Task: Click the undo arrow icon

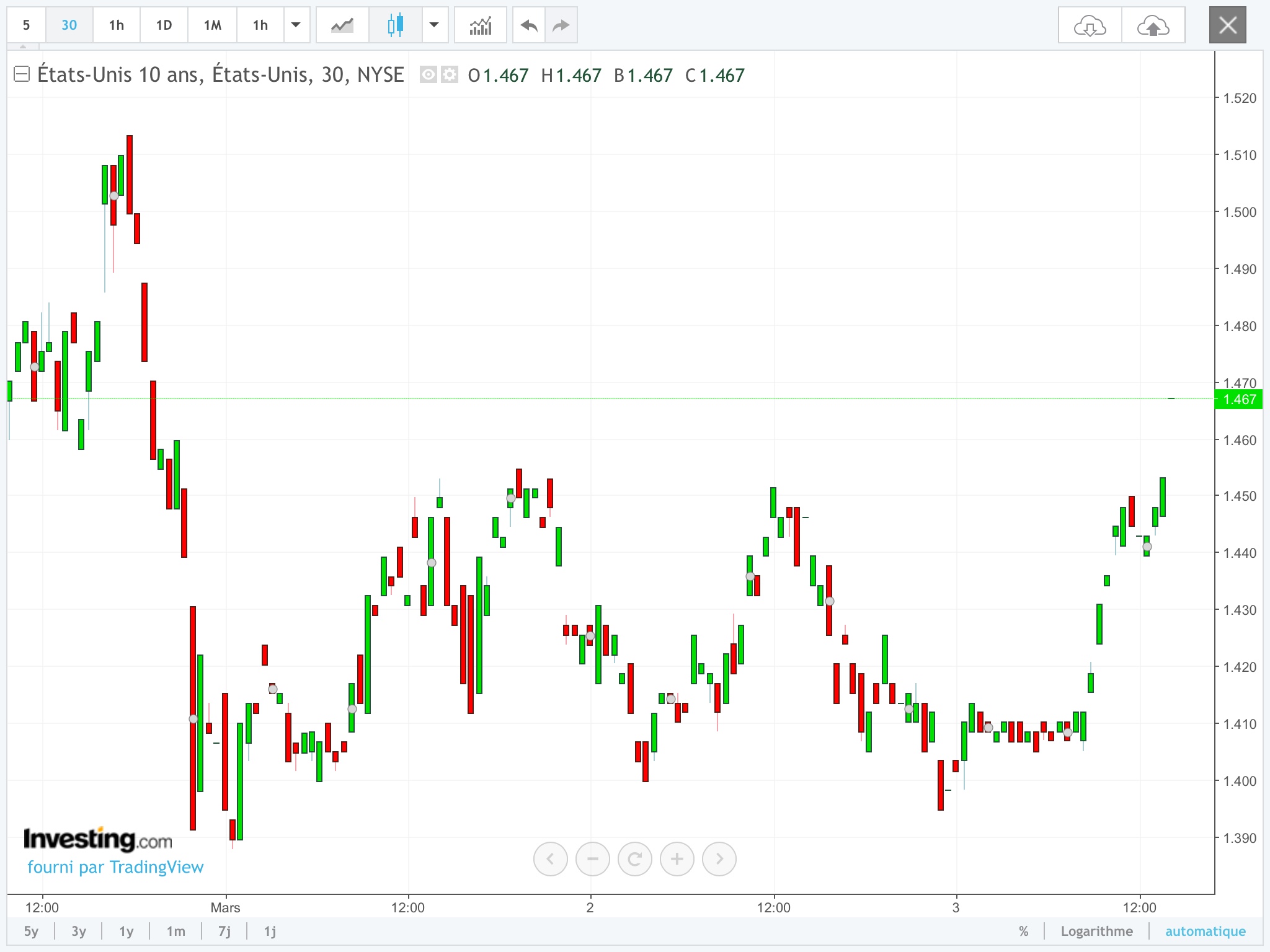Action: 529,25
